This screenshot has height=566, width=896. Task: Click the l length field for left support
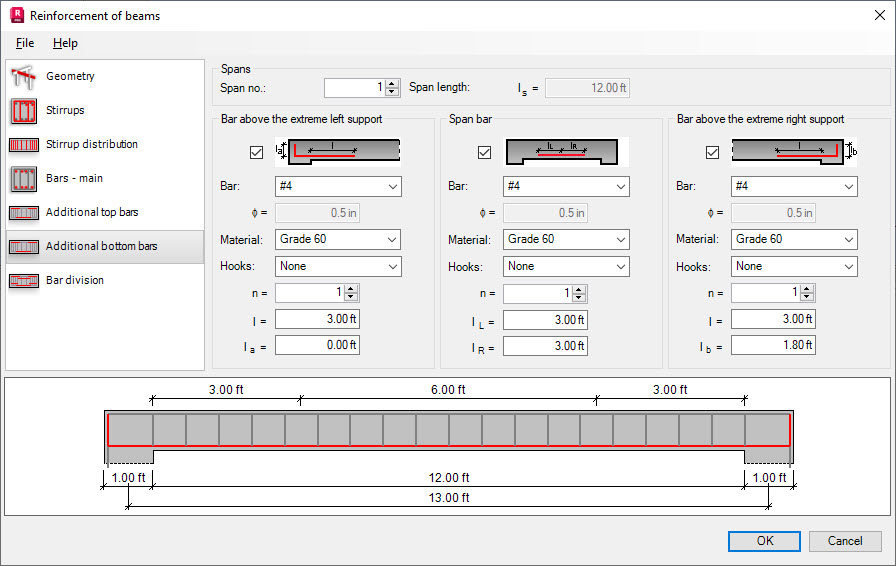pos(317,319)
